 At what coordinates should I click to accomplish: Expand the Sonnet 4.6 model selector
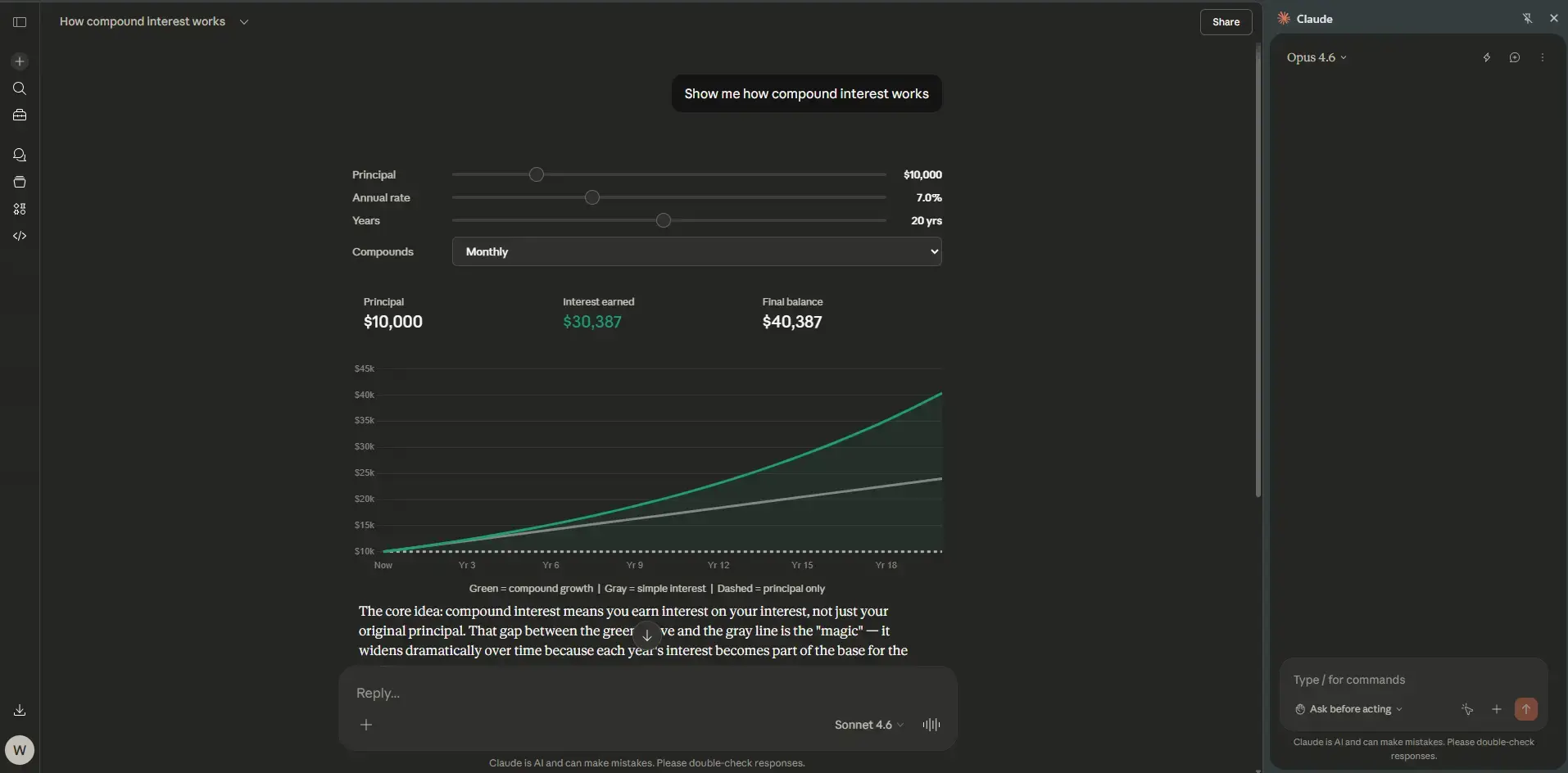[868, 725]
